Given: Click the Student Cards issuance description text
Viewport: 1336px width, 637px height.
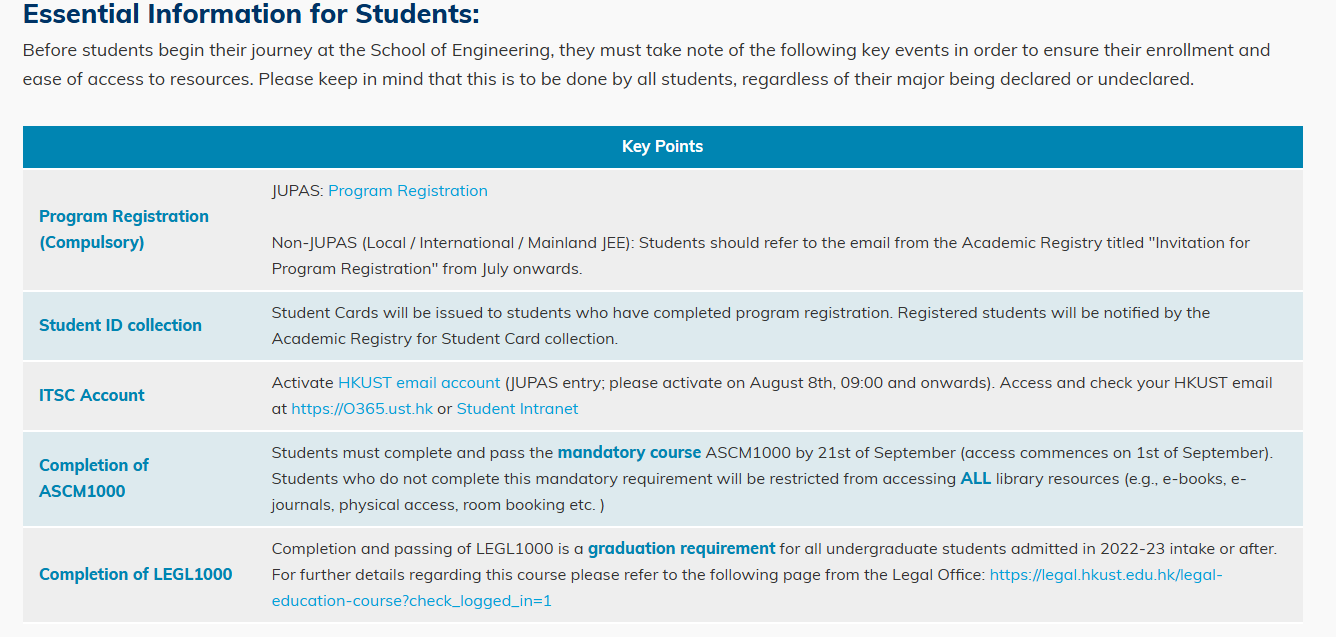Looking at the screenshot, I should click(740, 325).
